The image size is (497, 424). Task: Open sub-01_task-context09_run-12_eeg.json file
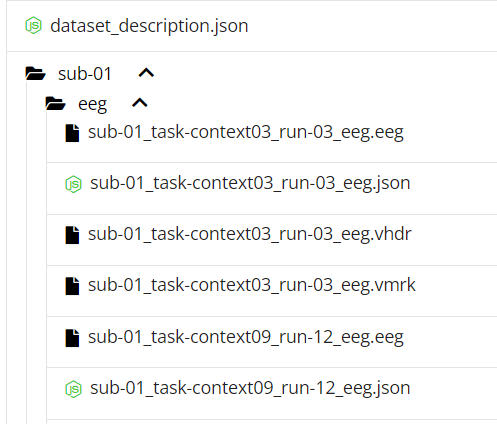(x=250, y=389)
